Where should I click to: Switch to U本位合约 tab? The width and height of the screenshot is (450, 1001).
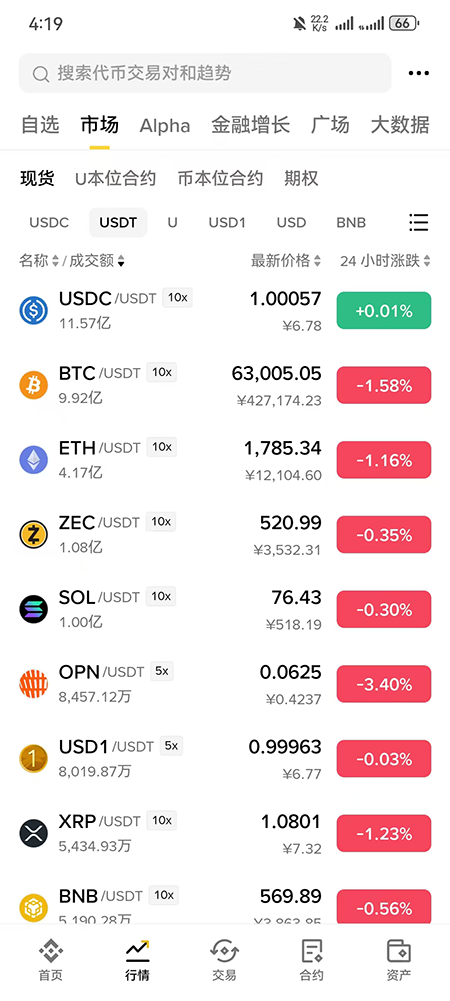click(116, 178)
